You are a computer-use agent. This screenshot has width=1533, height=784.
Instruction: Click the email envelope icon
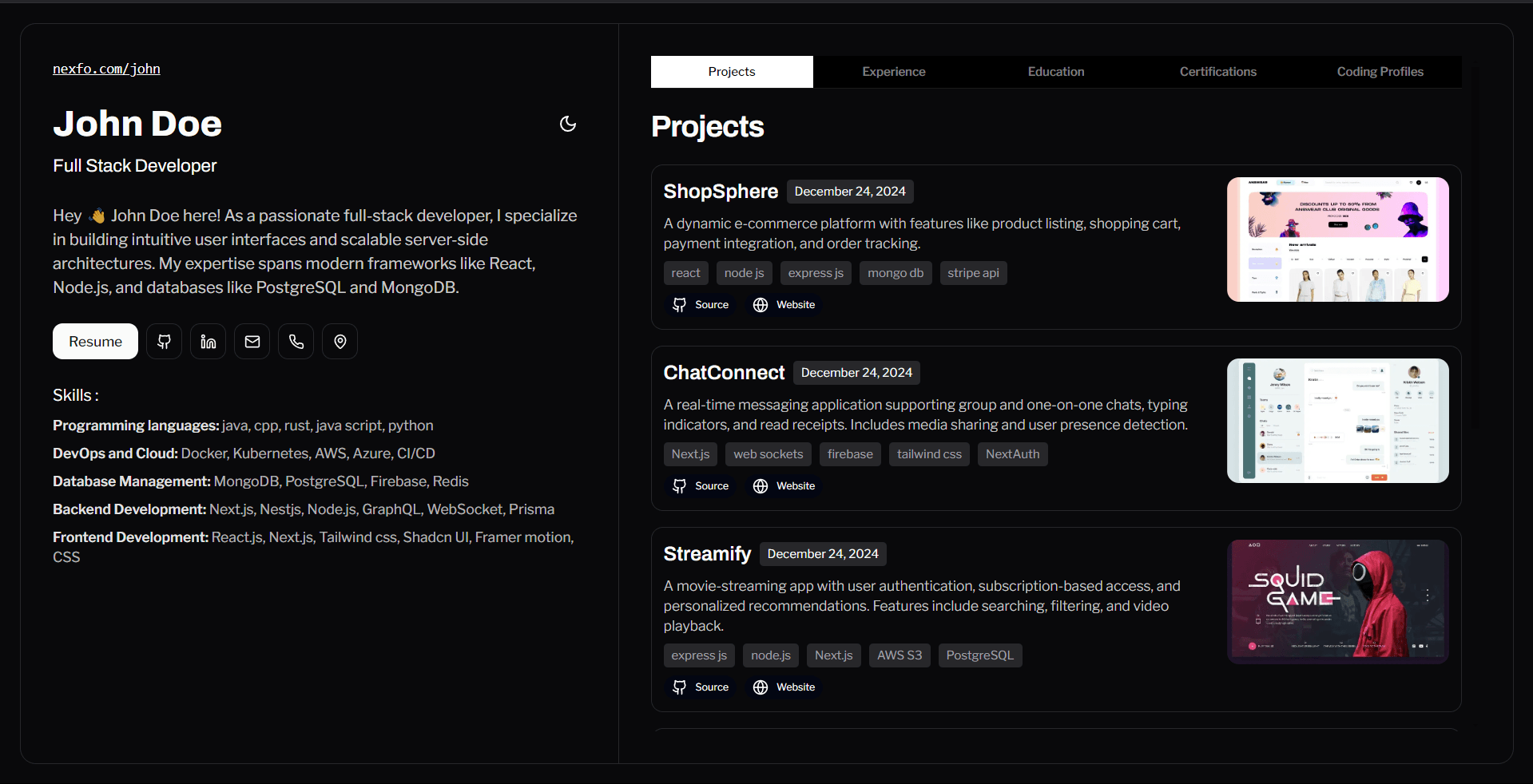tap(252, 341)
